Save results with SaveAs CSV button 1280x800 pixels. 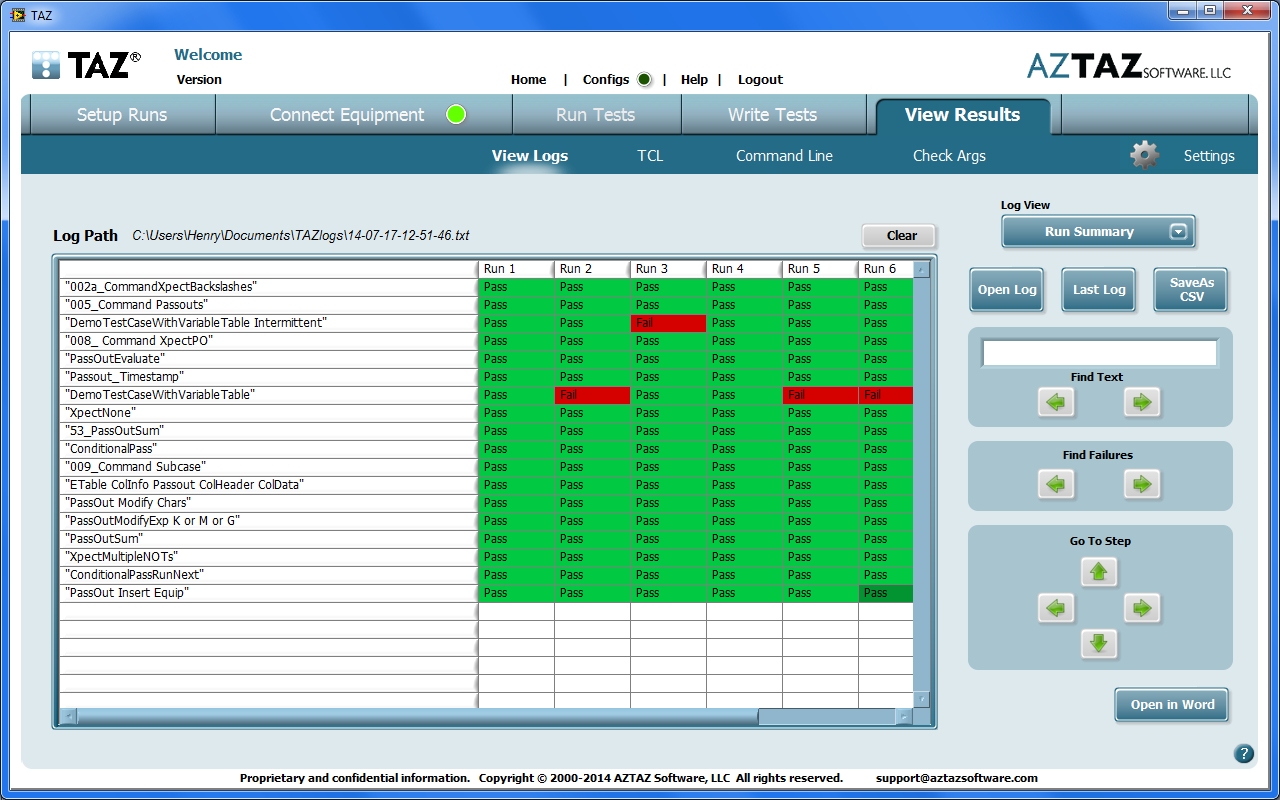(x=1191, y=290)
